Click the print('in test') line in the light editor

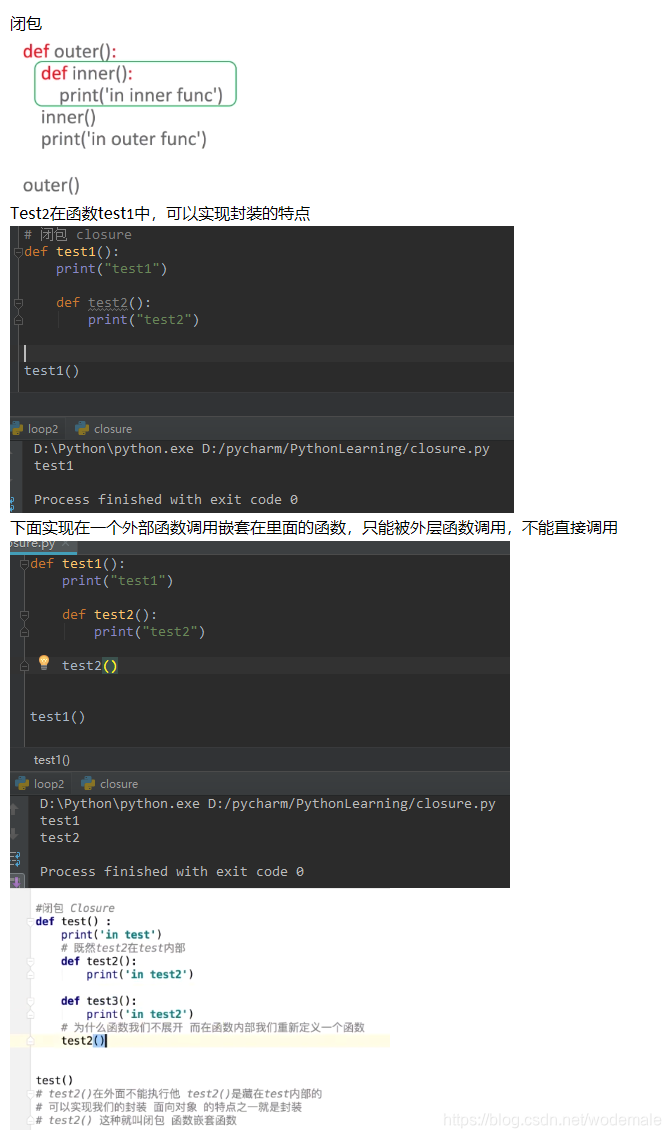[x=111, y=935]
